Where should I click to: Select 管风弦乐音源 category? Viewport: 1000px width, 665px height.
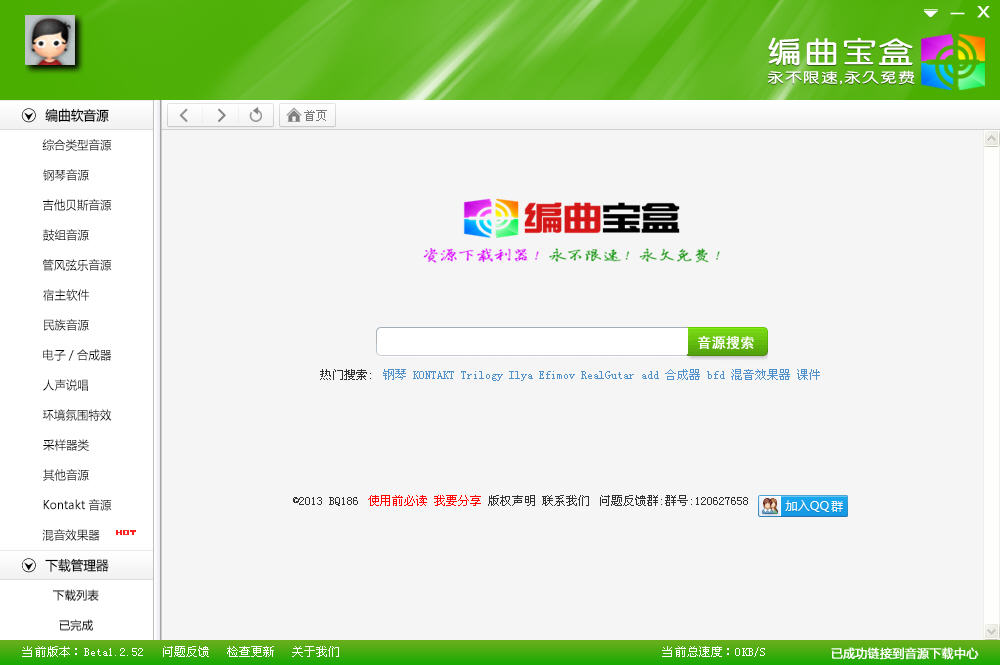click(77, 265)
